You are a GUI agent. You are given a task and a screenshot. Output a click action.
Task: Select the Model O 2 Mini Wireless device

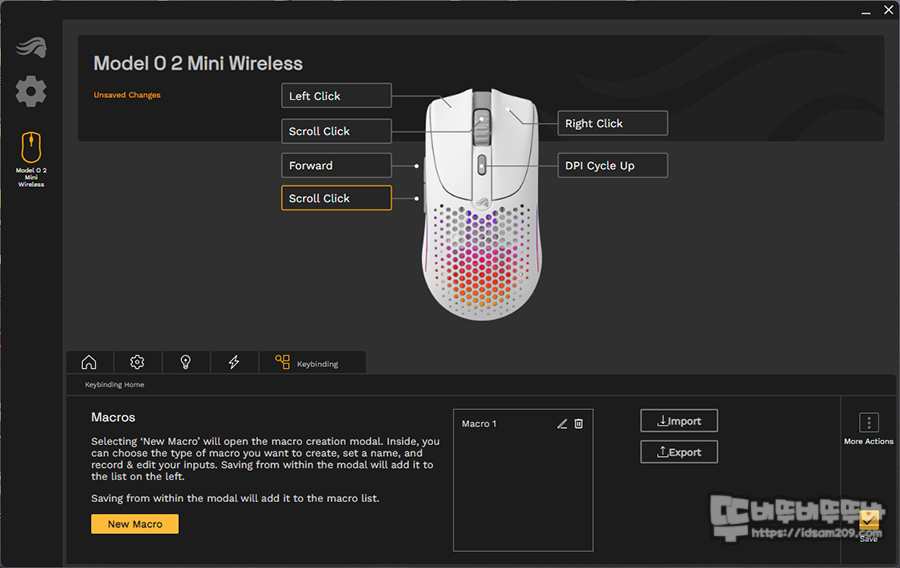coord(31,159)
